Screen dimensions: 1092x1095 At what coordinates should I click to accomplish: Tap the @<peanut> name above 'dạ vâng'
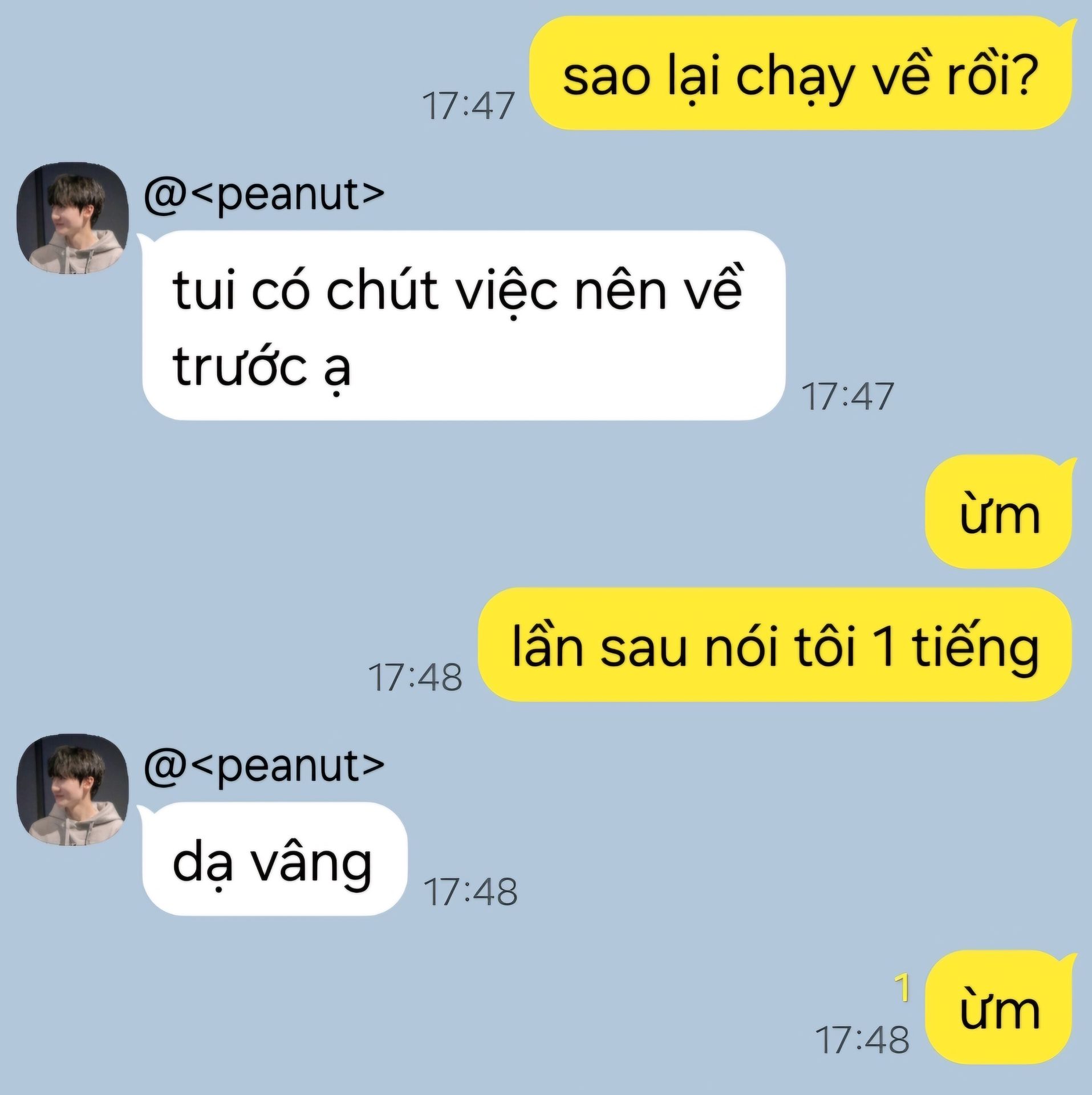coord(264,767)
